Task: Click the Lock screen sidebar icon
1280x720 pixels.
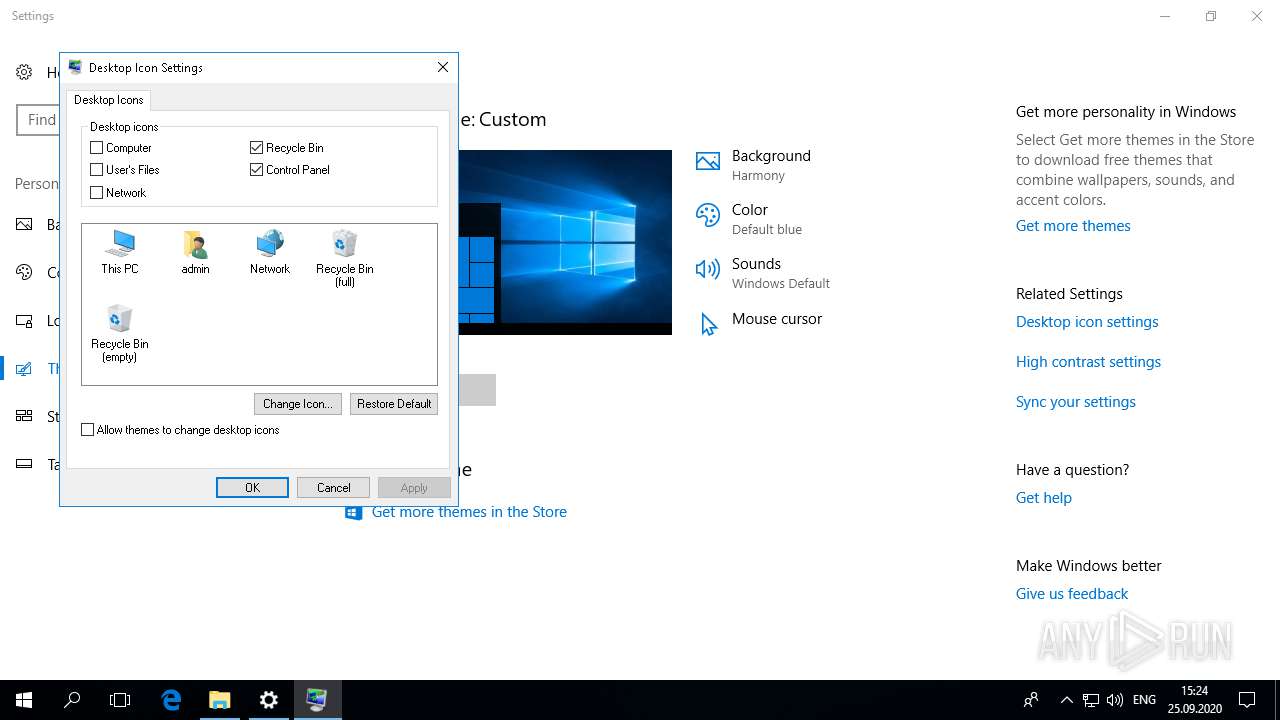Action: 24,320
